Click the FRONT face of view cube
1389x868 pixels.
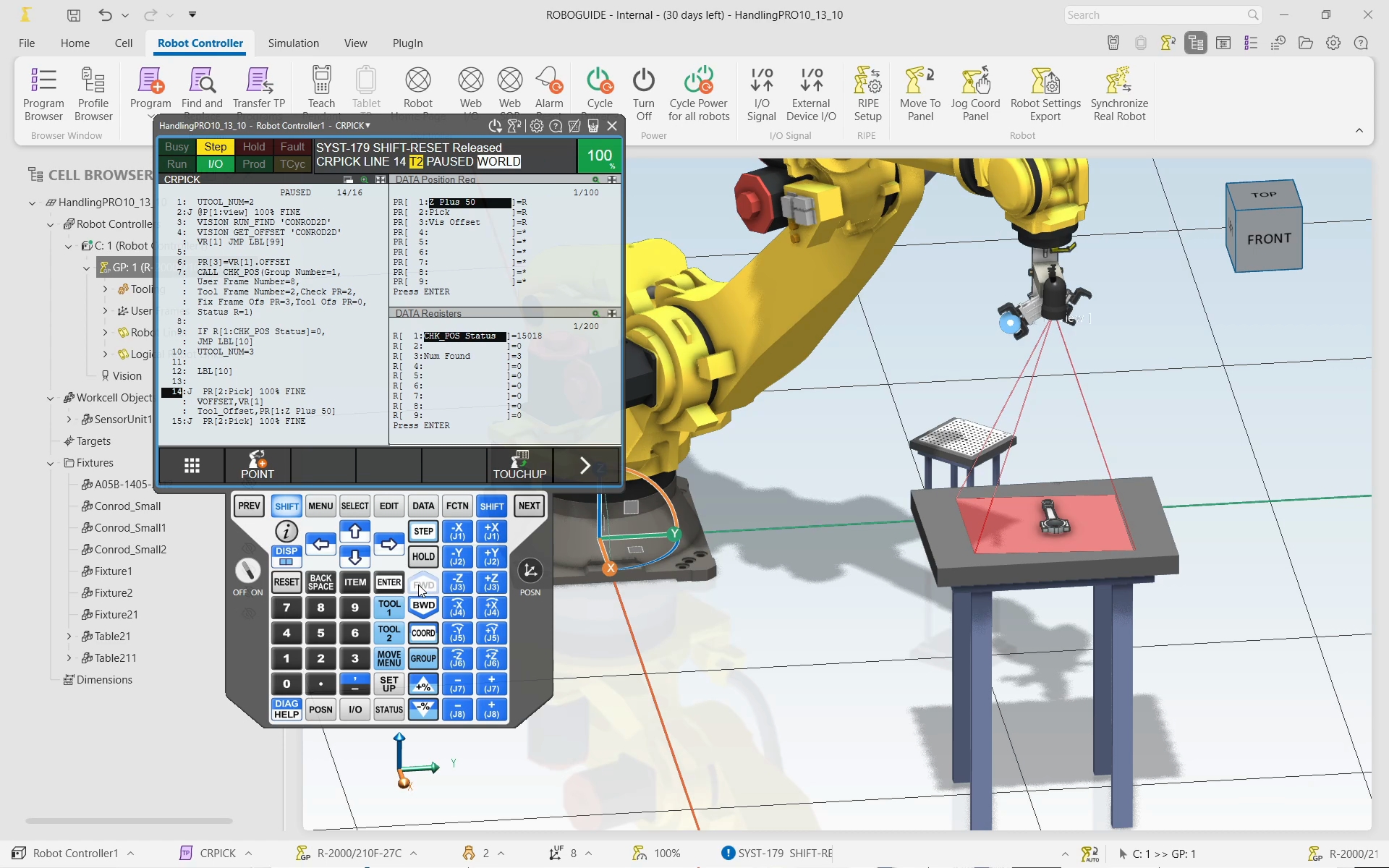(1269, 239)
